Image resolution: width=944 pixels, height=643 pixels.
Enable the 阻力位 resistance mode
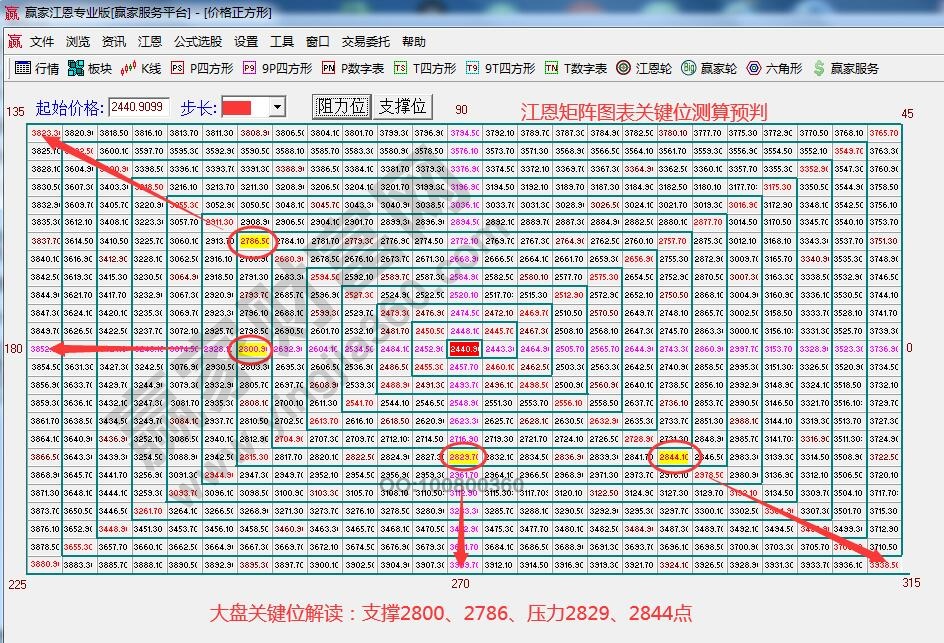point(340,104)
